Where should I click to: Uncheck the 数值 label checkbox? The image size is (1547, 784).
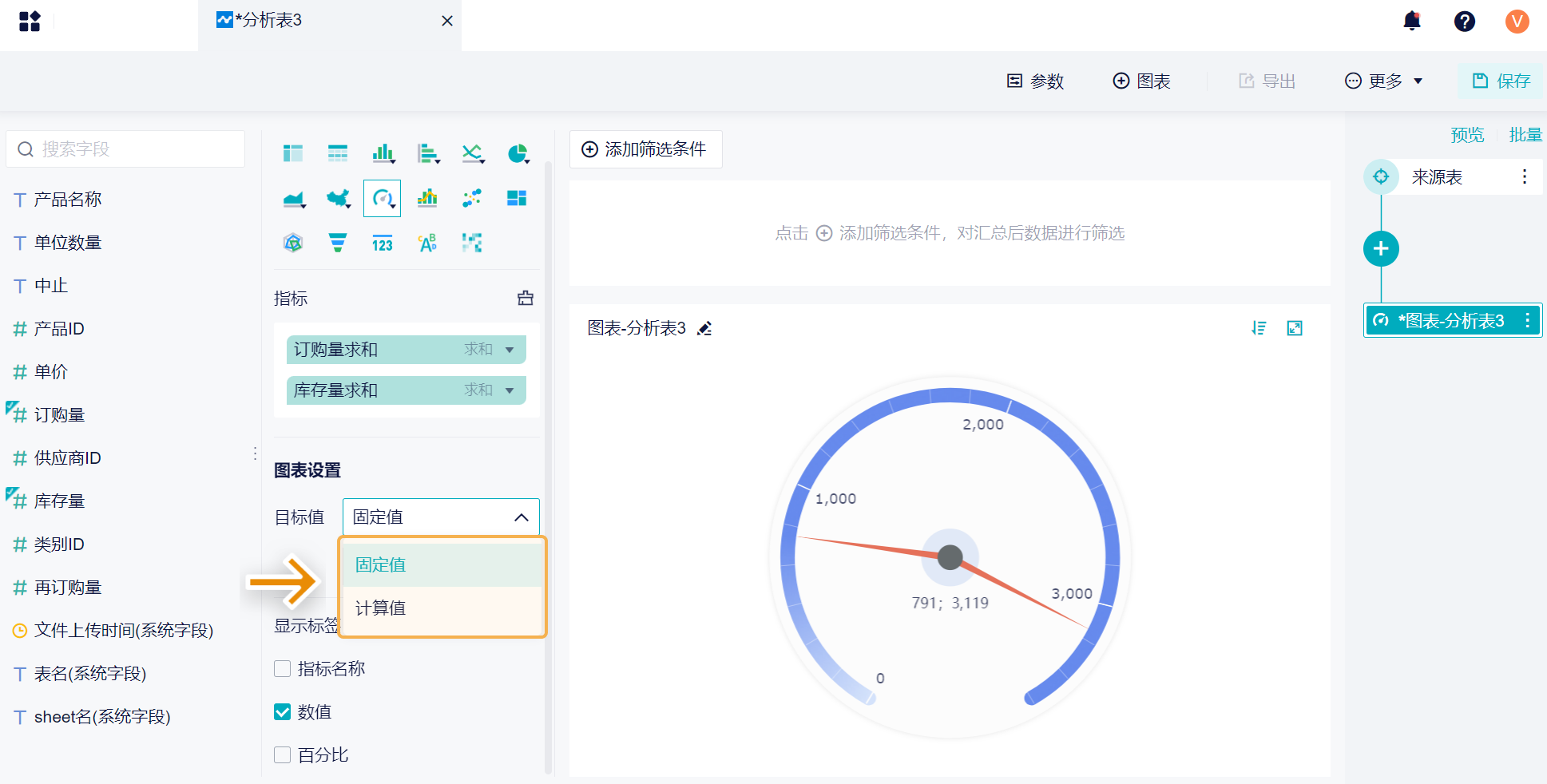coord(282,711)
